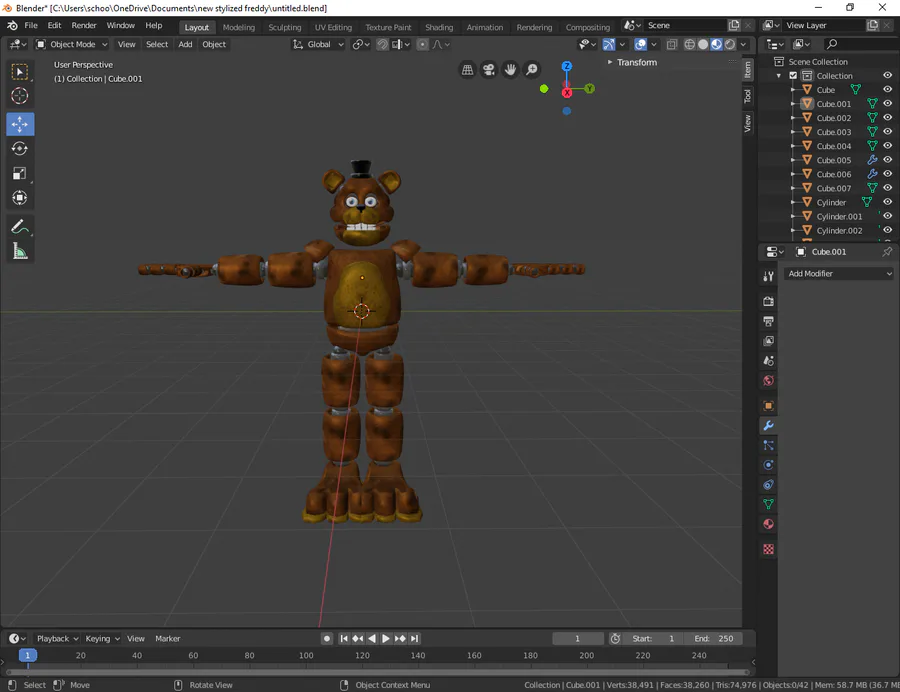Image resolution: width=900 pixels, height=692 pixels.
Task: Open the Playback dropdown in timeline
Action: (x=57, y=639)
